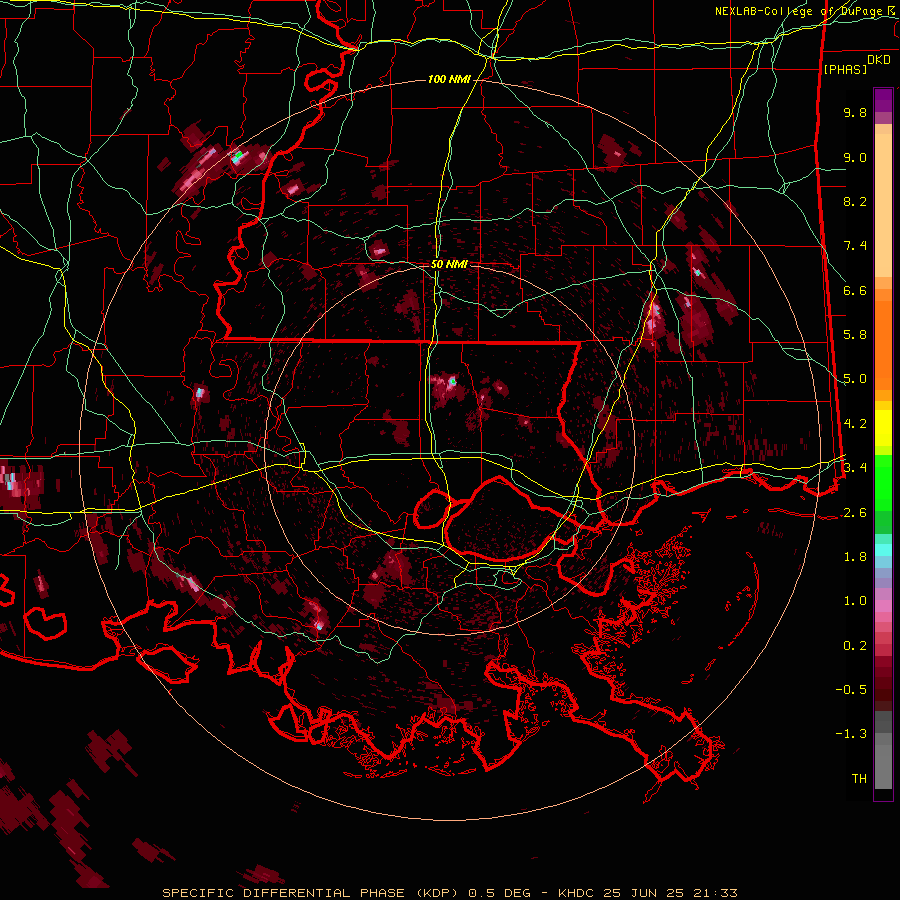The image size is (900, 900).
Task: Click the 5.8 scale value
Action: click(855, 335)
